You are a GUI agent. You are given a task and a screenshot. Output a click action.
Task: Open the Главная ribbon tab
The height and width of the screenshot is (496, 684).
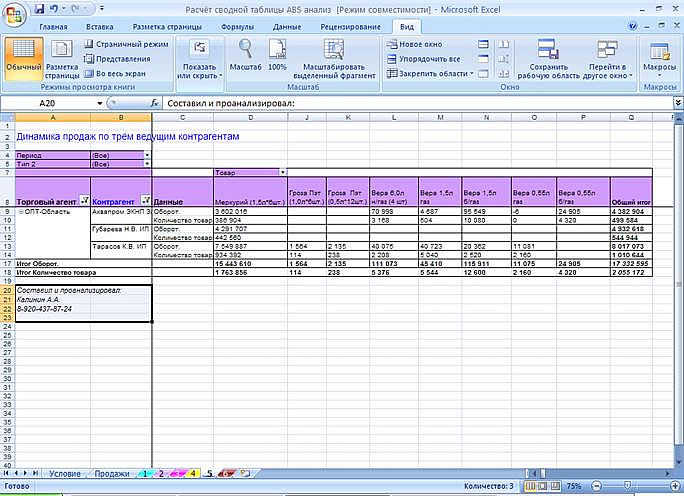[x=53, y=27]
